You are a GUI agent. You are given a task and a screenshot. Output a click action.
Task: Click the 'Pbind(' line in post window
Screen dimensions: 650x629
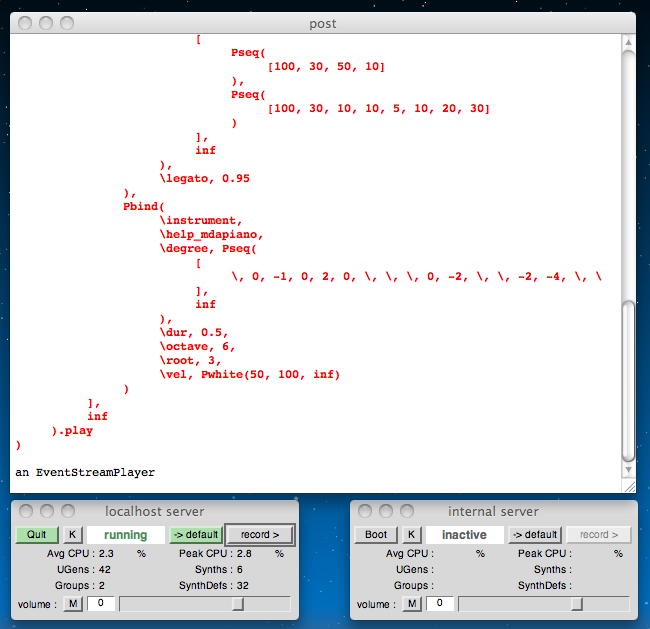[144, 206]
